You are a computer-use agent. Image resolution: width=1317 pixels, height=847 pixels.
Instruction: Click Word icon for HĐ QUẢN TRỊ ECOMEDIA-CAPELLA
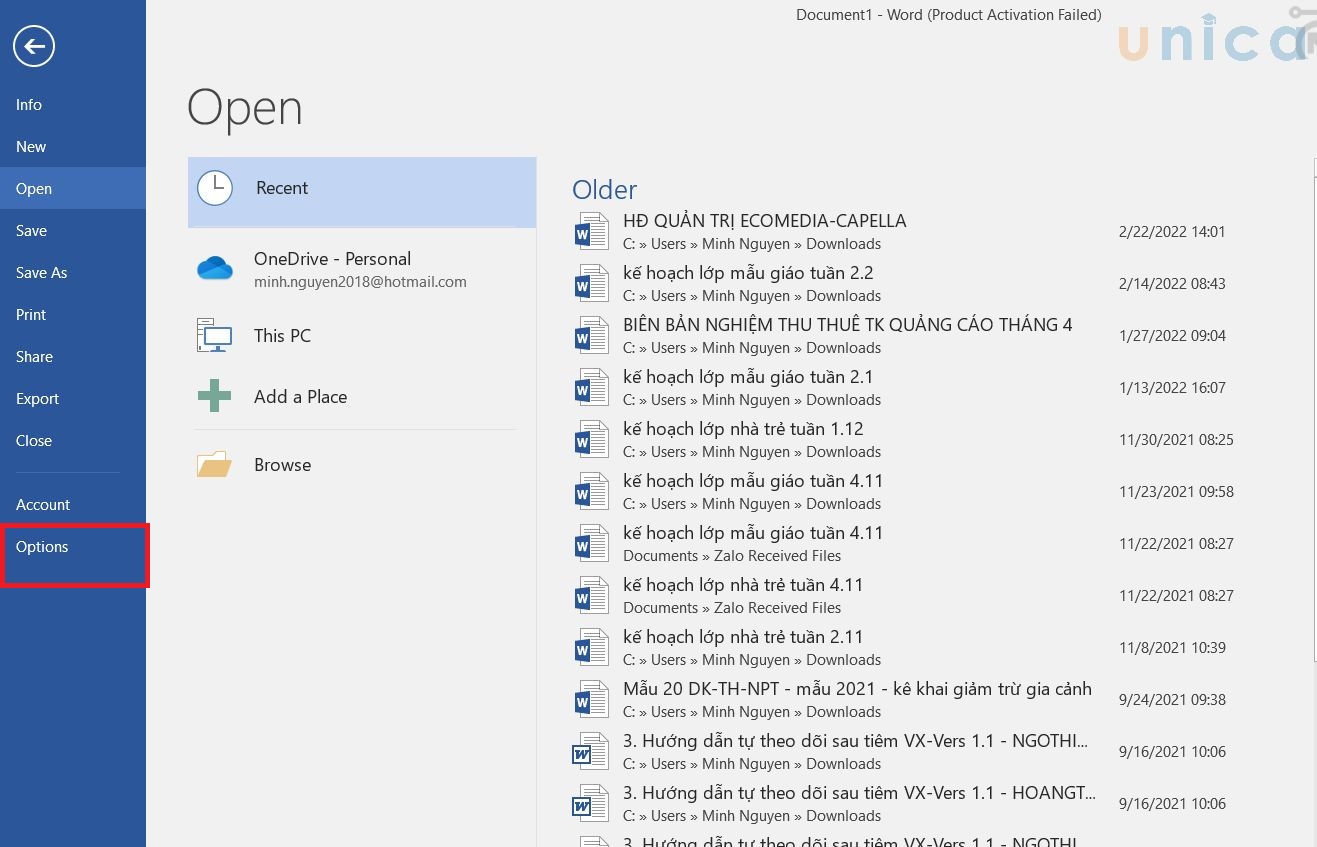pyautogui.click(x=591, y=232)
